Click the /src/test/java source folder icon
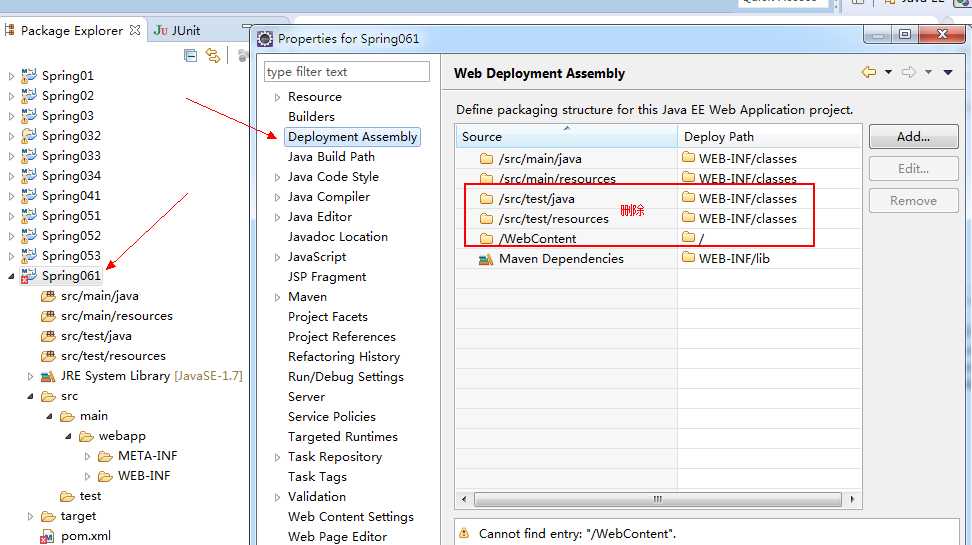The image size is (972, 545). (487, 199)
